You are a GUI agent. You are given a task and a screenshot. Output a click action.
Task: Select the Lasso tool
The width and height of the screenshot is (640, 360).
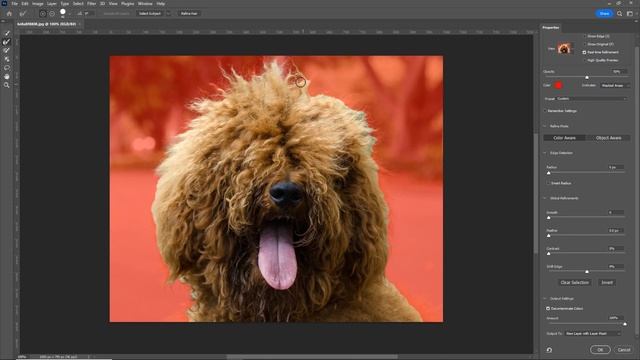[7, 67]
